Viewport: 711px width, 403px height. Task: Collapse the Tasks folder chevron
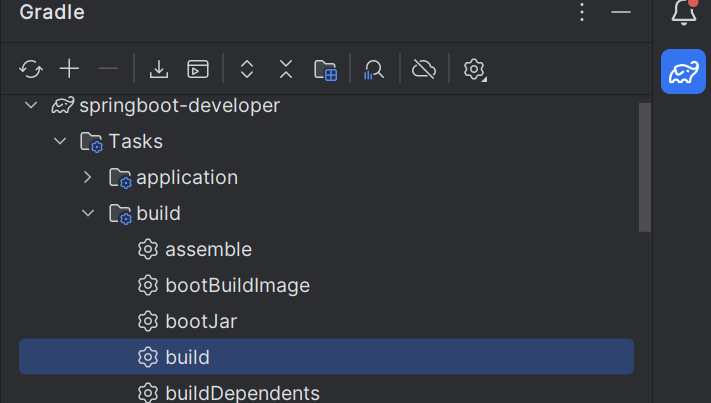click(x=60, y=141)
